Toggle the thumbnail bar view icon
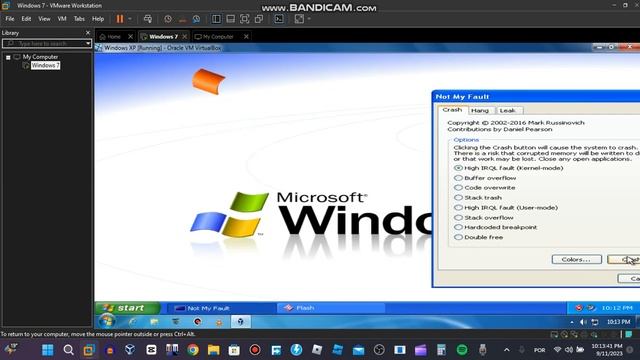Image resolution: width=640 pixels, height=360 pixels. [x=231, y=19]
